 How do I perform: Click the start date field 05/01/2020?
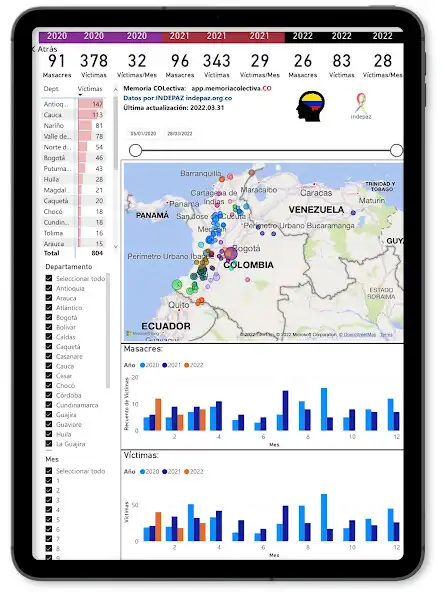143,134
